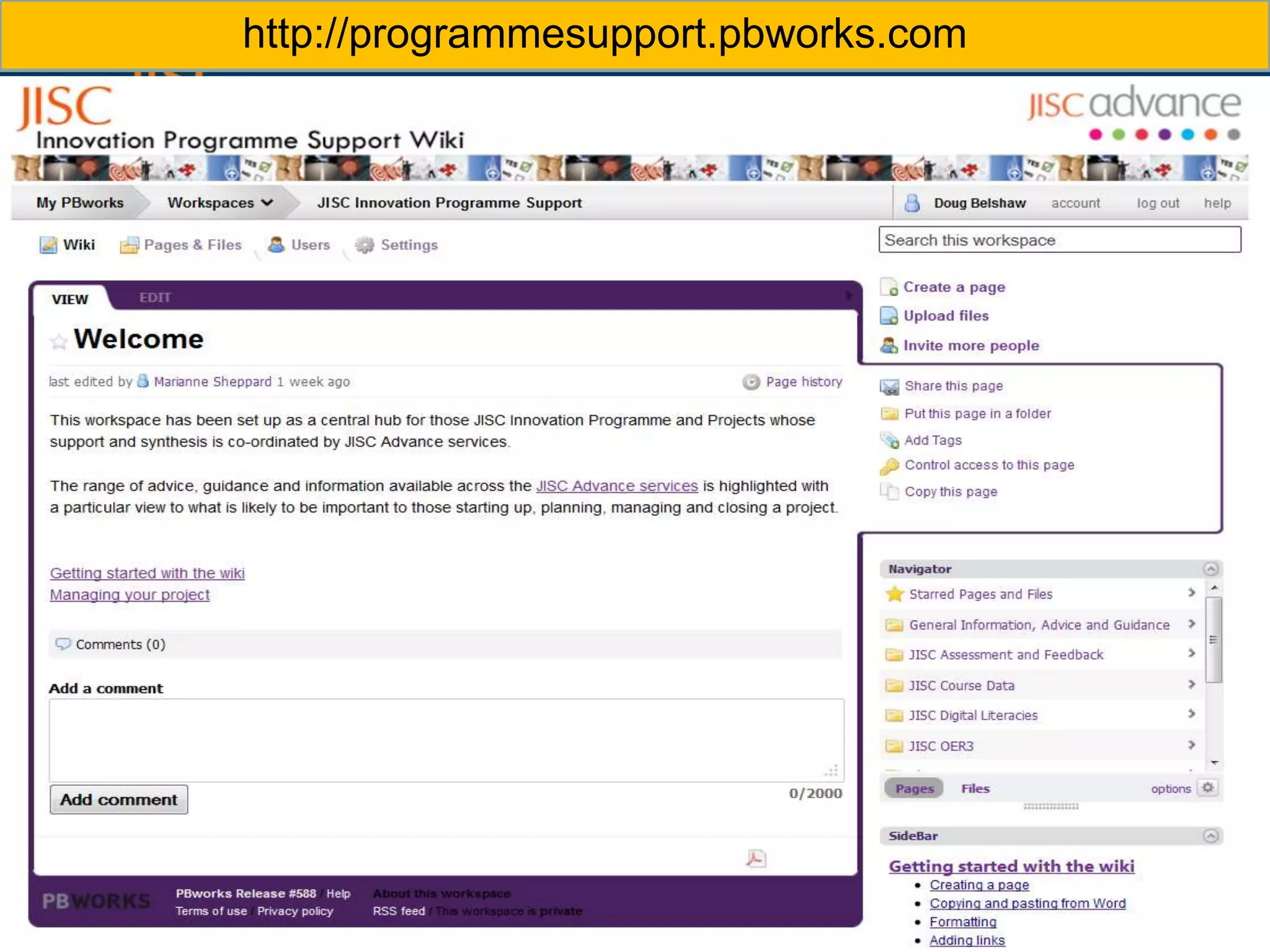Click the Users person icon

[x=276, y=245]
